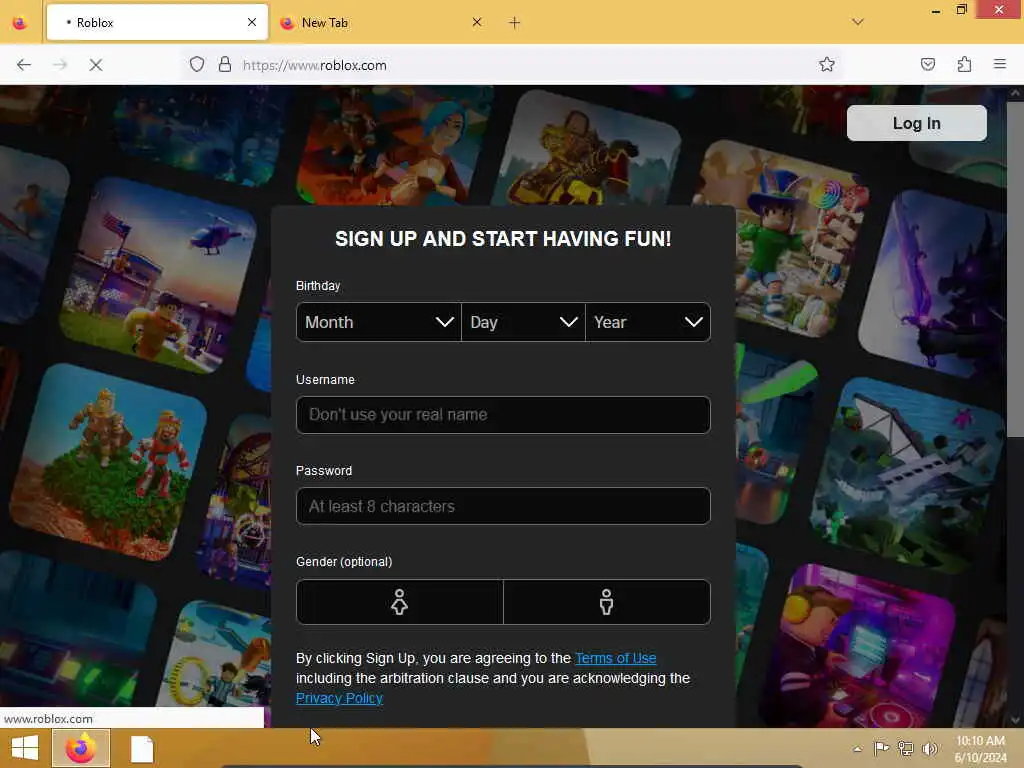Open Firefox View in the tab bar
Image resolution: width=1024 pixels, height=768 pixels.
point(20,23)
